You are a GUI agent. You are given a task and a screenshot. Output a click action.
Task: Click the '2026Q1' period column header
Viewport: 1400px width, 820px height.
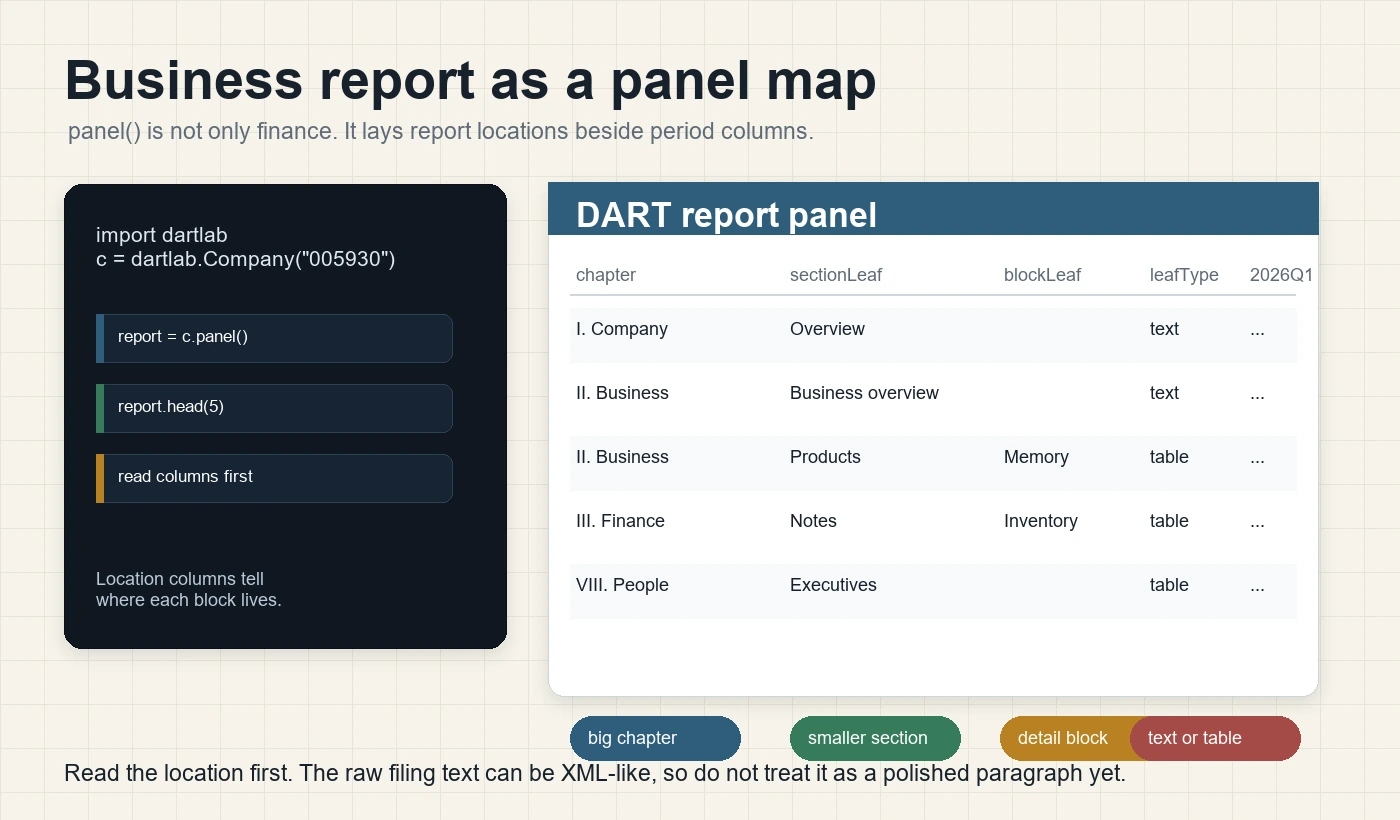pyautogui.click(x=1281, y=275)
